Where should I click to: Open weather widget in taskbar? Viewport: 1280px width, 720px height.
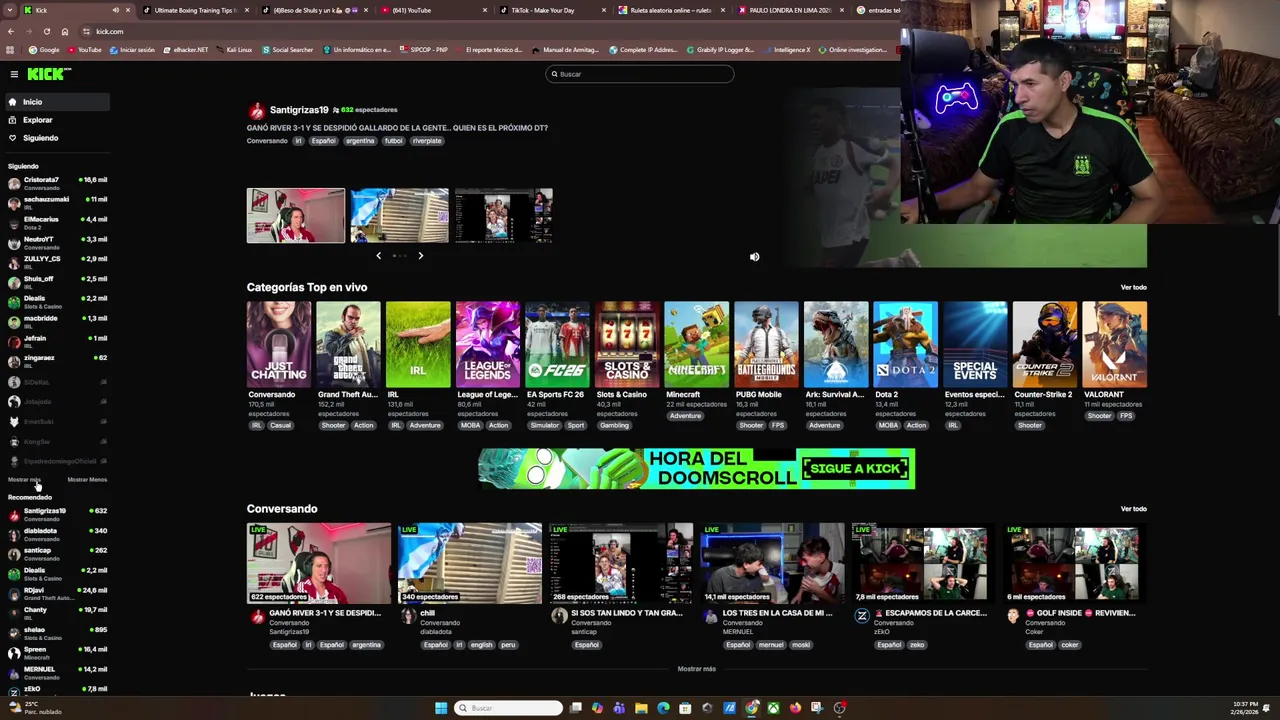36,708
